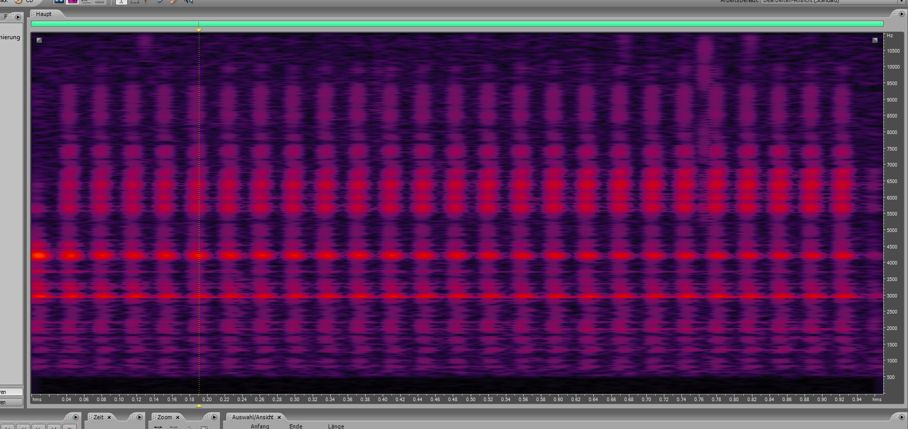Click the 500 mark on the frequency ruler
This screenshot has height=429, width=908.
click(891, 377)
